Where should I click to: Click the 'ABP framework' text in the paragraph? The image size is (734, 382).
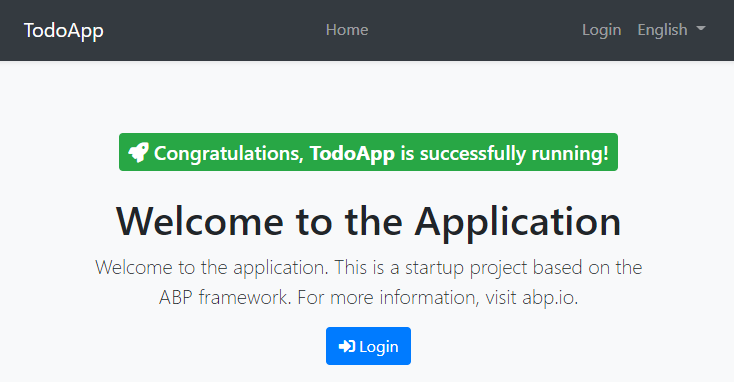[225, 298]
